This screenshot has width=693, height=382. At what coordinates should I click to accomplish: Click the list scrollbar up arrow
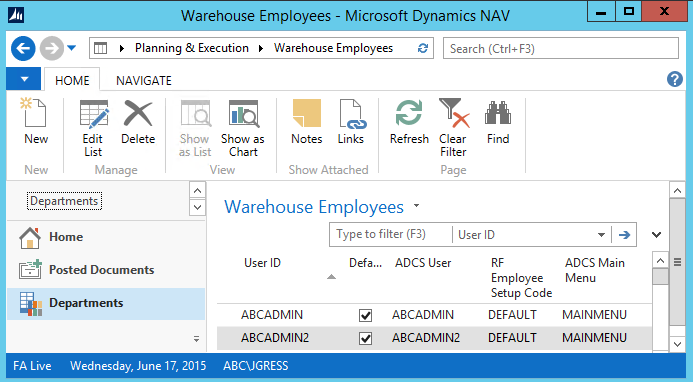coord(660,260)
